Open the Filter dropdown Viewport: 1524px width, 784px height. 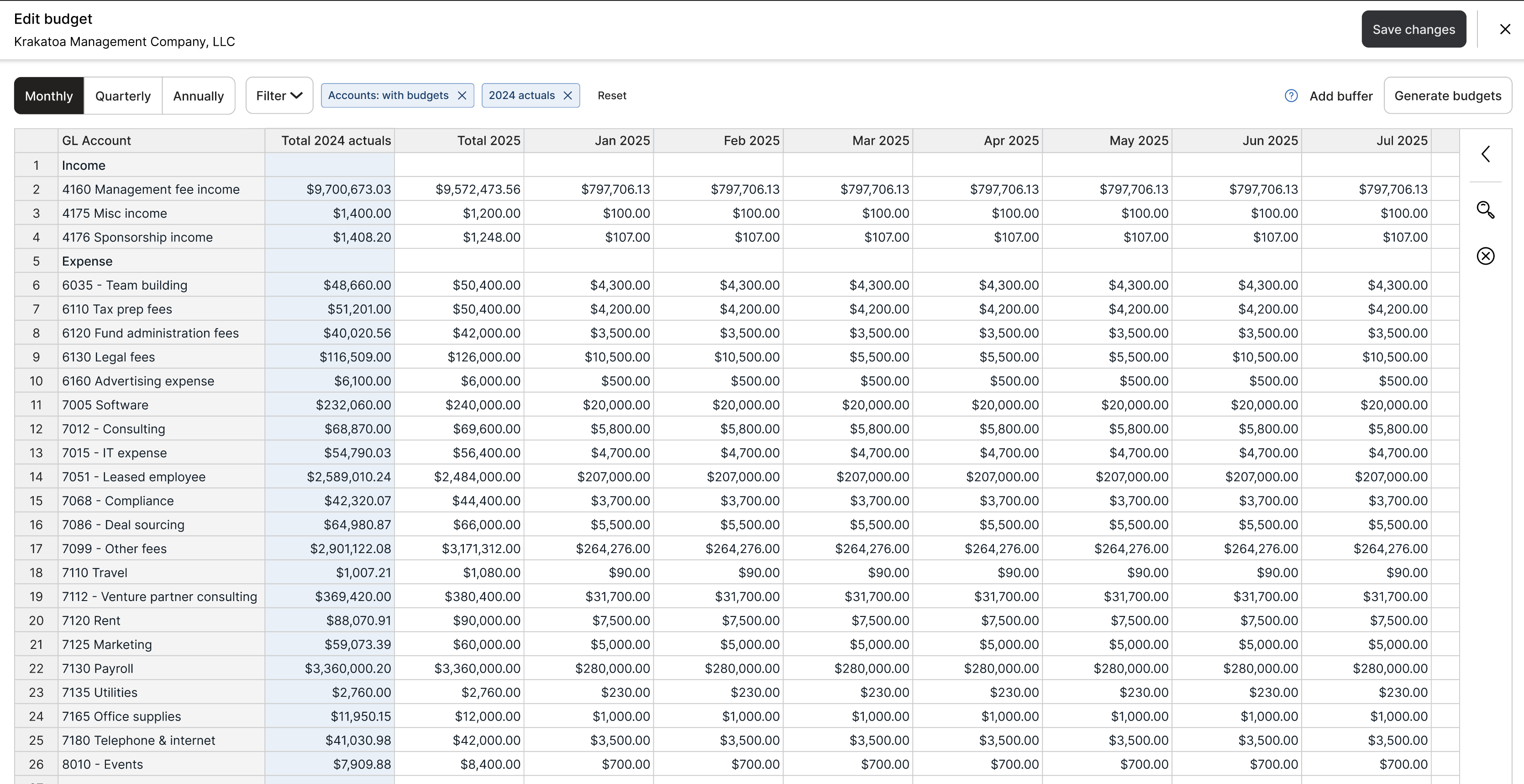(x=279, y=96)
